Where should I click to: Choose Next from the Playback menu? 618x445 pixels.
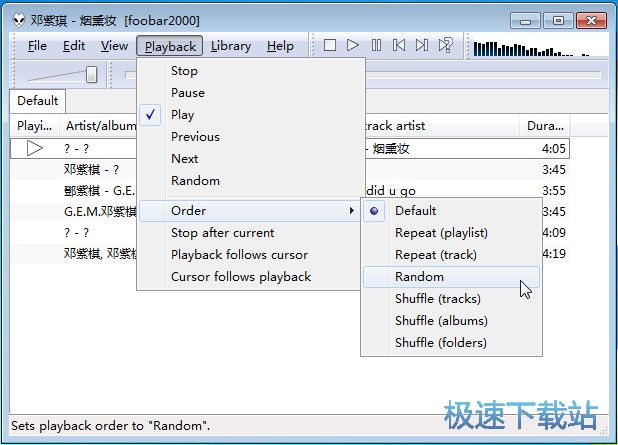pos(250,159)
